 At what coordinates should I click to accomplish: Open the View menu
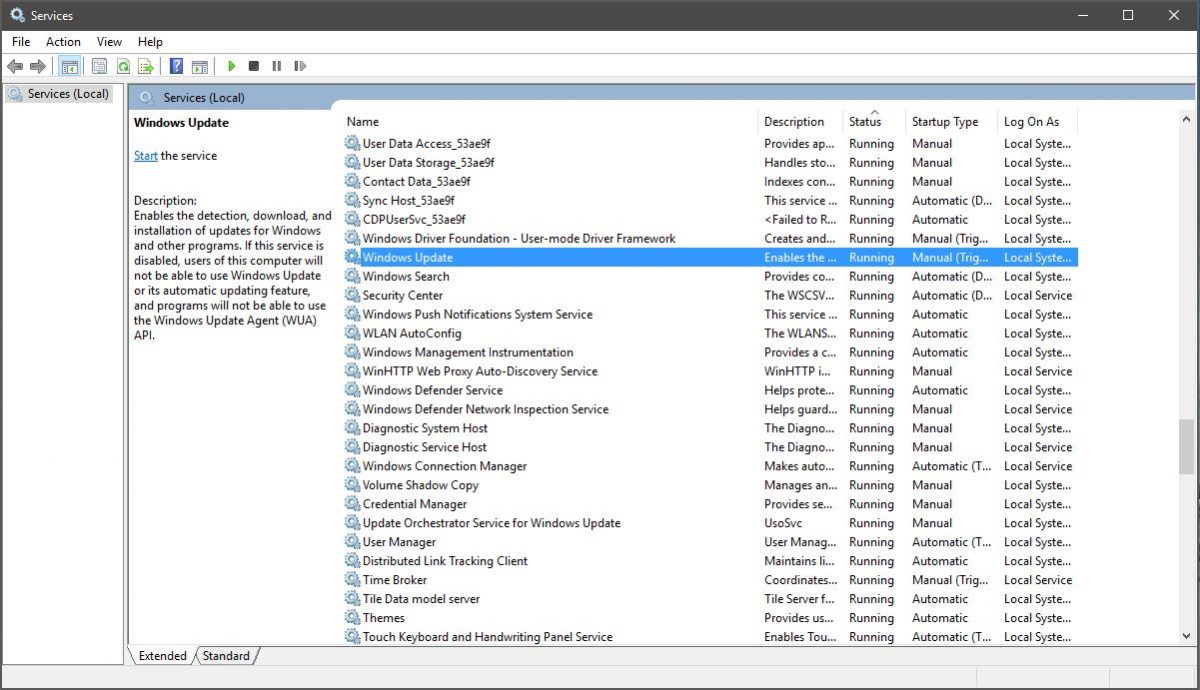click(109, 41)
